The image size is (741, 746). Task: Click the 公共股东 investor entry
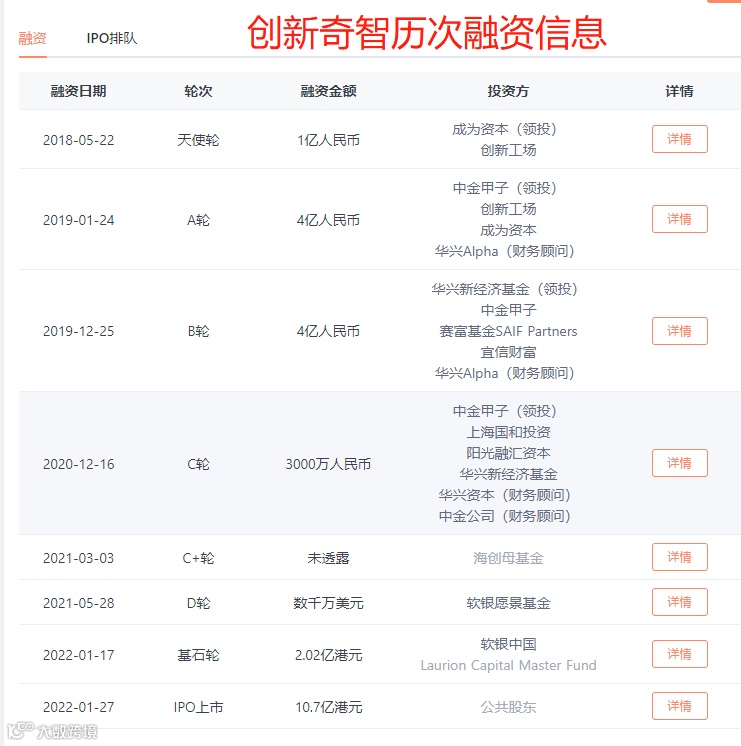pos(508,707)
